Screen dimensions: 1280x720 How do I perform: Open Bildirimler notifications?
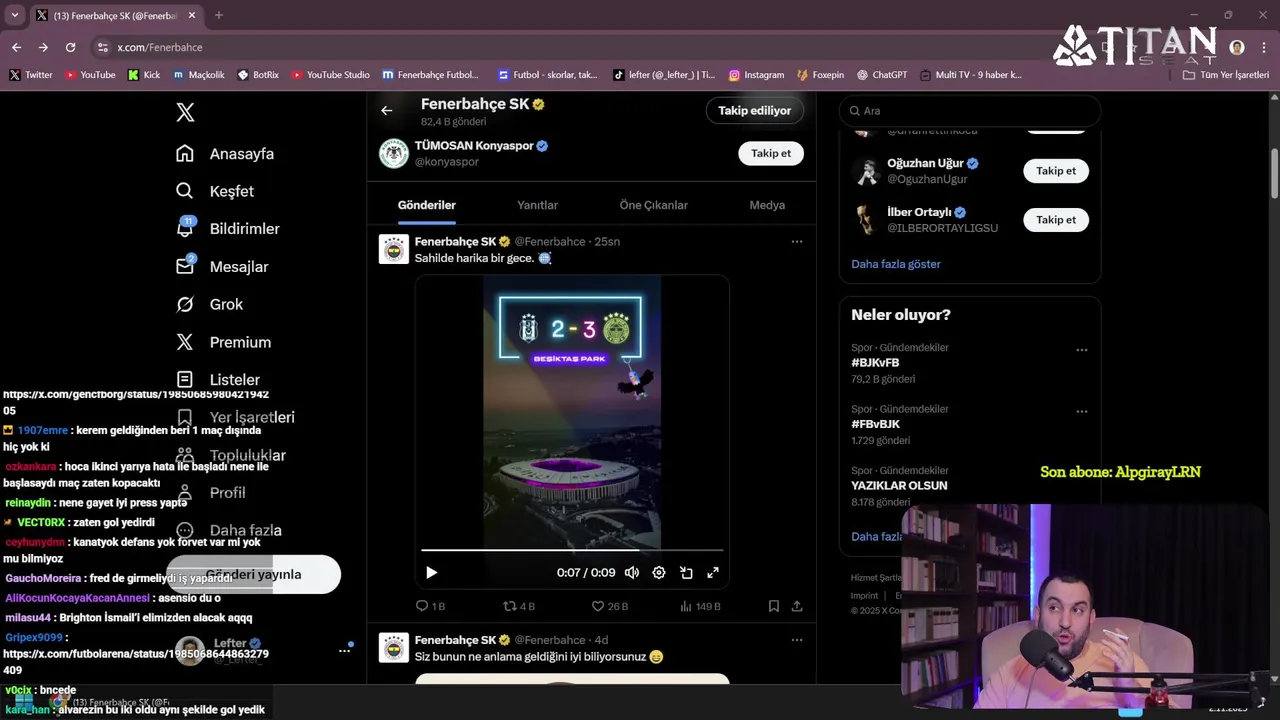[228, 229]
